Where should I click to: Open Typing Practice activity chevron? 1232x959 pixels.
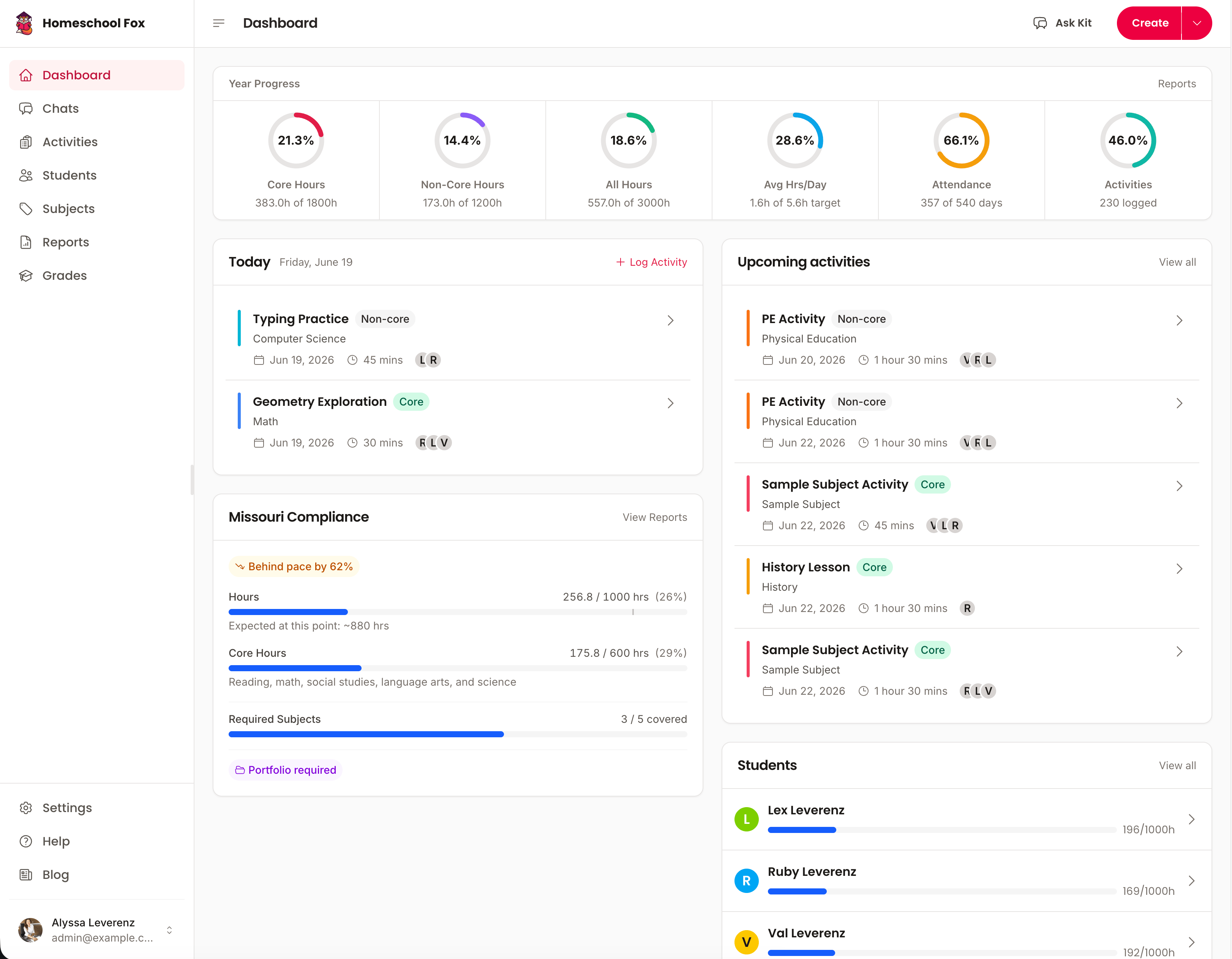[670, 320]
